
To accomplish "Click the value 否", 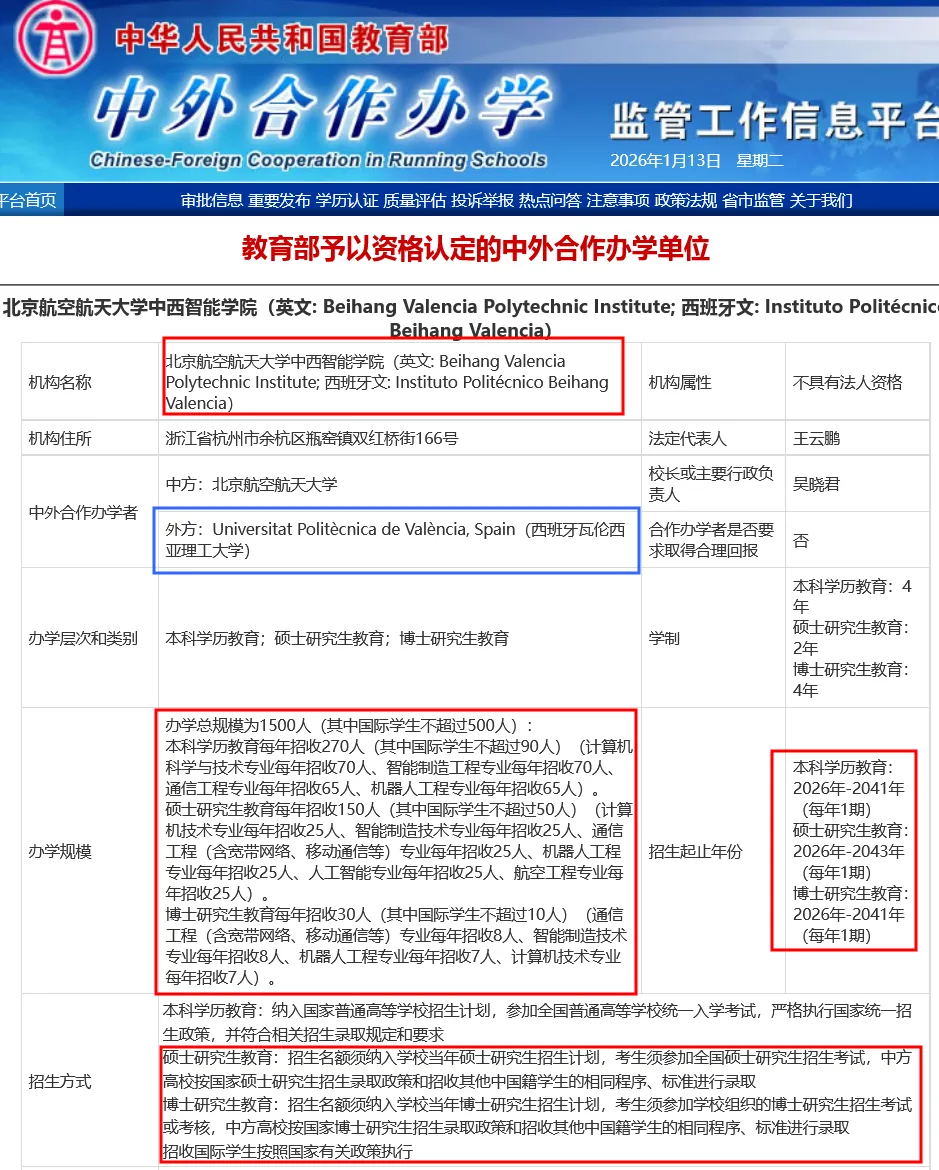I will coord(800,540).
